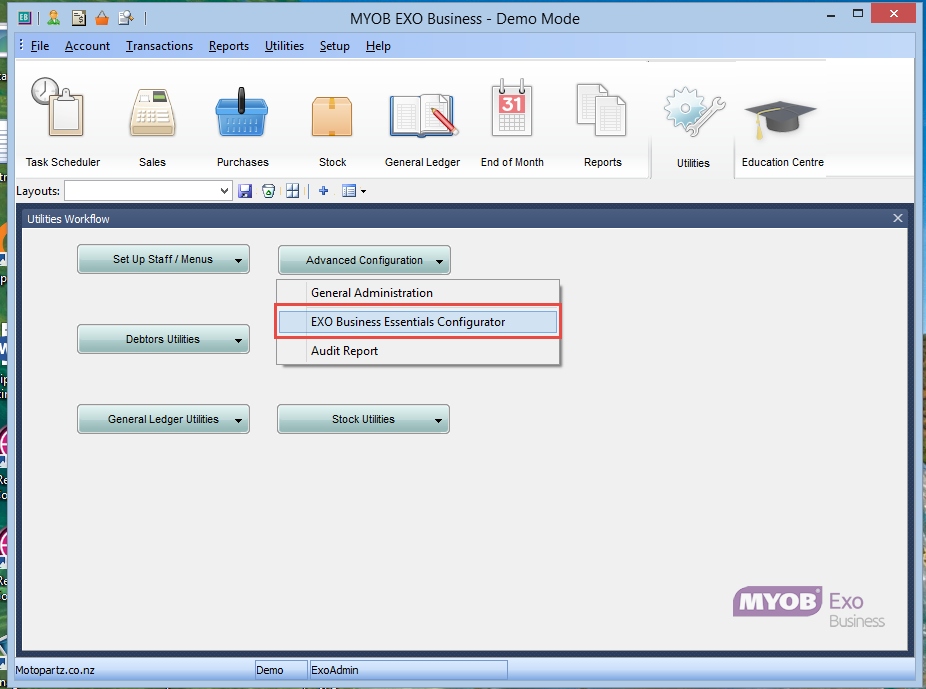Click the blue plus add icon

[x=323, y=191]
